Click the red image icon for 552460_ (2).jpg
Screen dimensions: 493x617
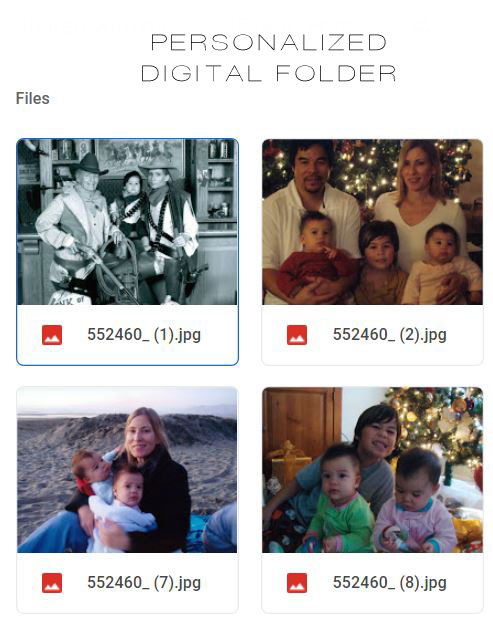pyautogui.click(x=297, y=335)
